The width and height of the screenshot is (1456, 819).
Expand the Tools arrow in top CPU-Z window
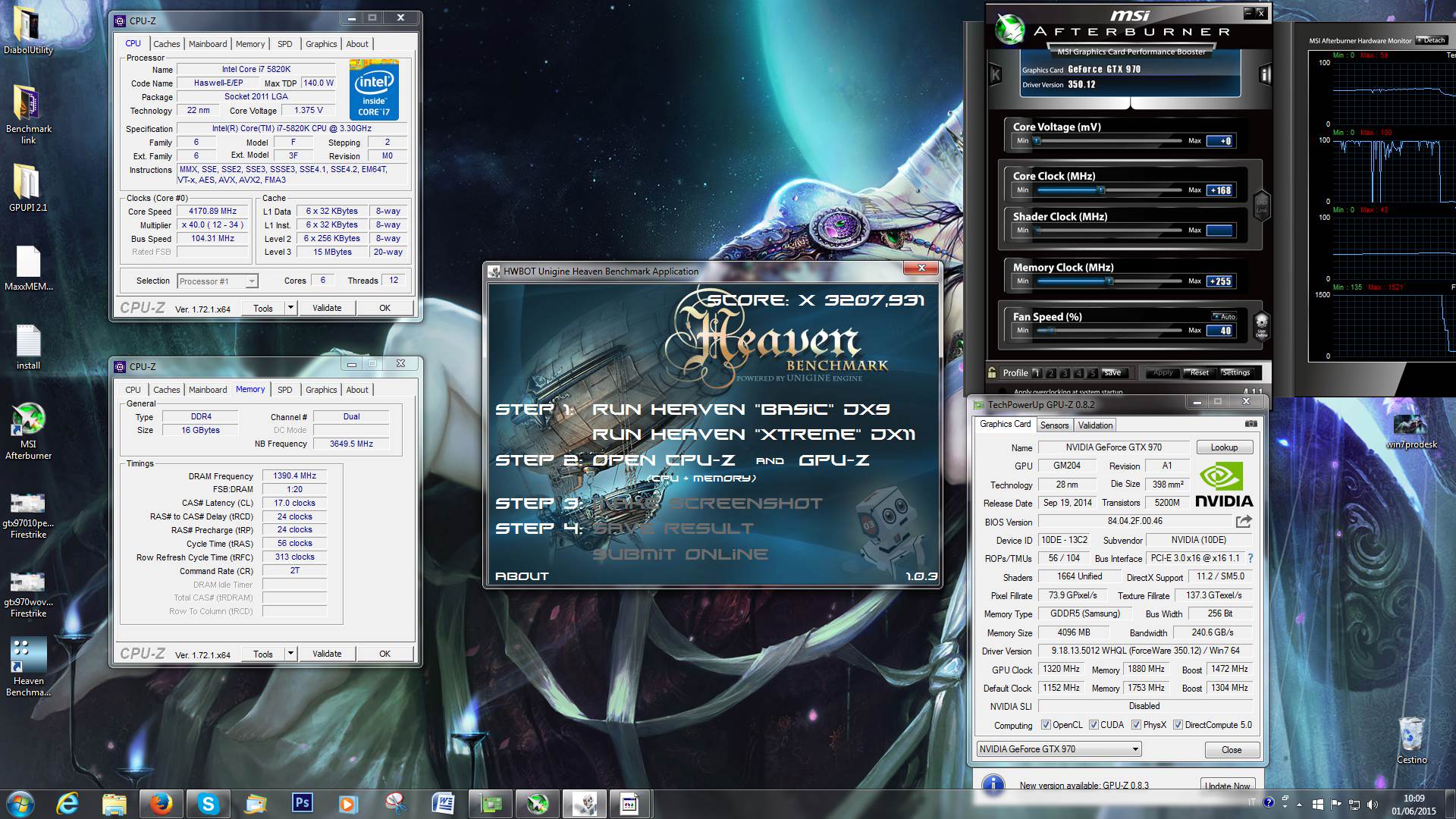click(x=290, y=308)
